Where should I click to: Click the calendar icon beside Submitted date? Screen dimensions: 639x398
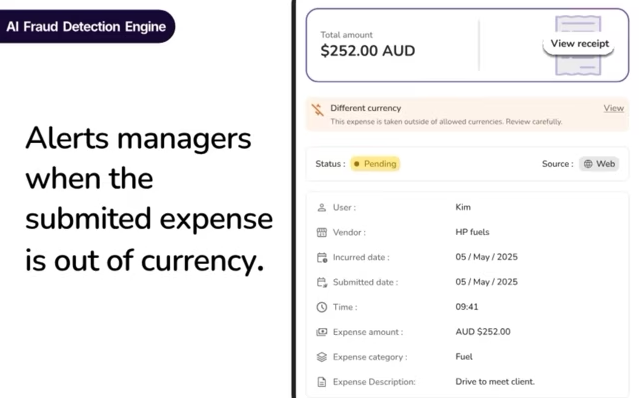[x=322, y=282]
